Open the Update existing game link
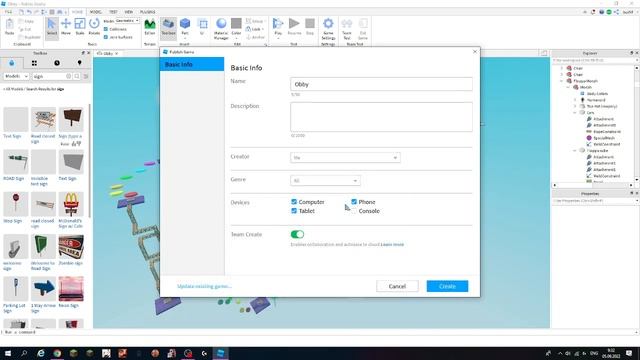This screenshot has width=640, height=360. pyautogui.click(x=204, y=286)
